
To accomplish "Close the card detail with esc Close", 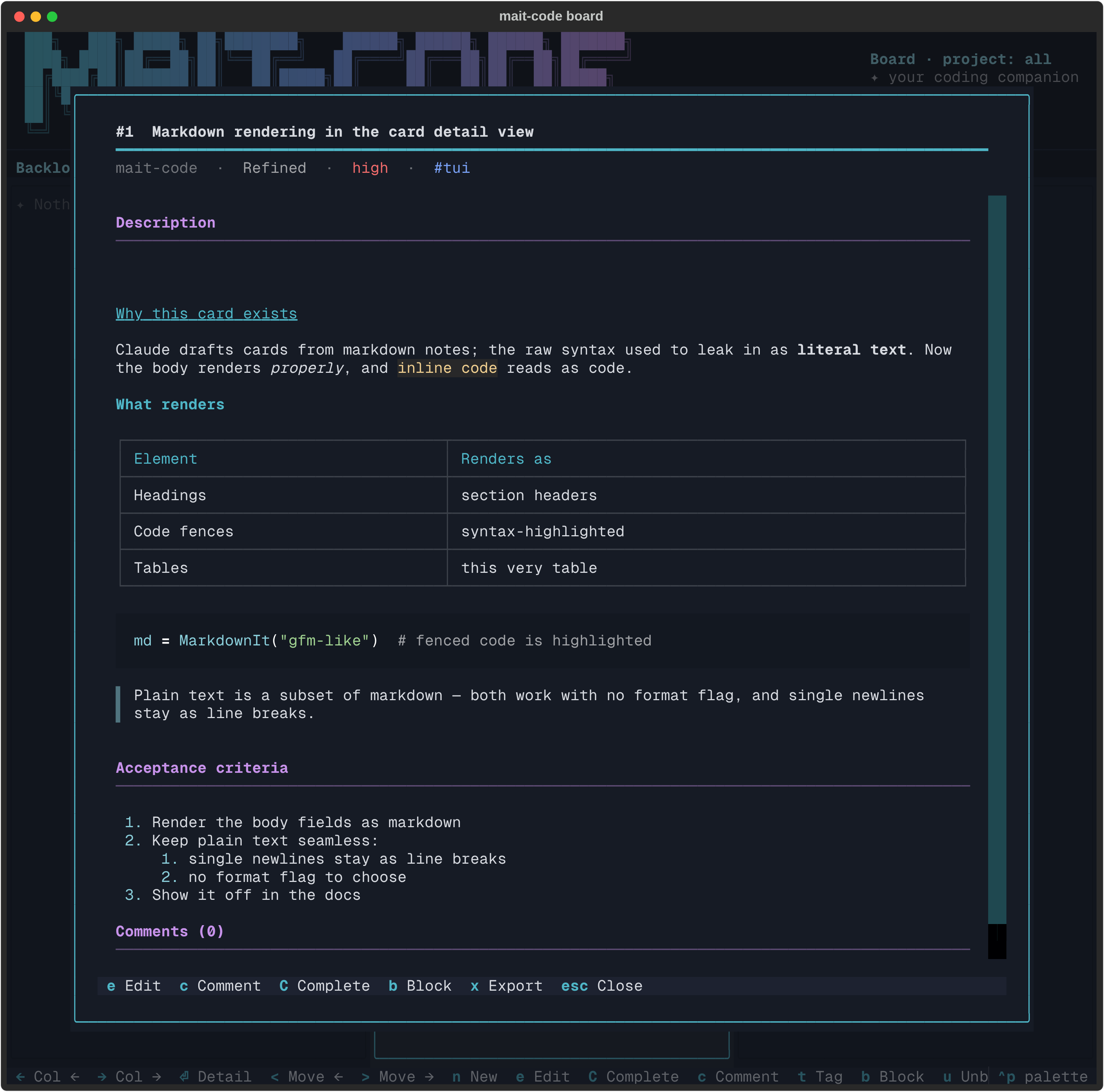I will coord(602,986).
